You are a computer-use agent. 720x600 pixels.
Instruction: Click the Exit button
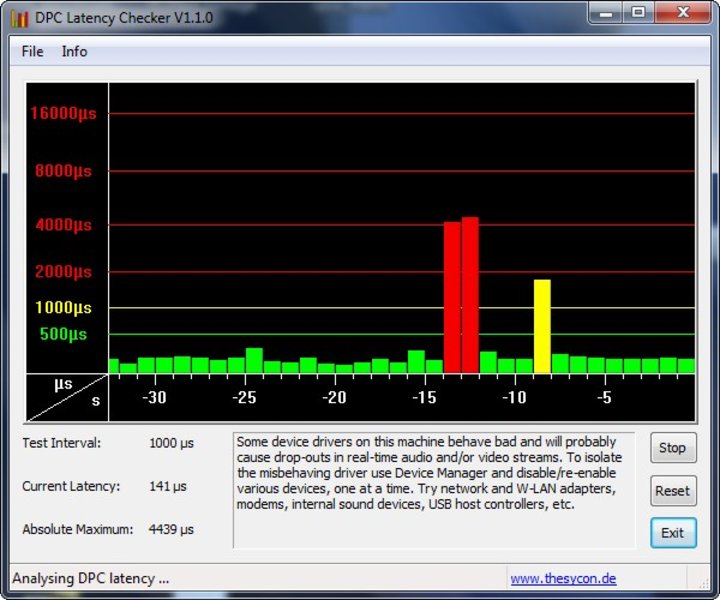pos(673,533)
